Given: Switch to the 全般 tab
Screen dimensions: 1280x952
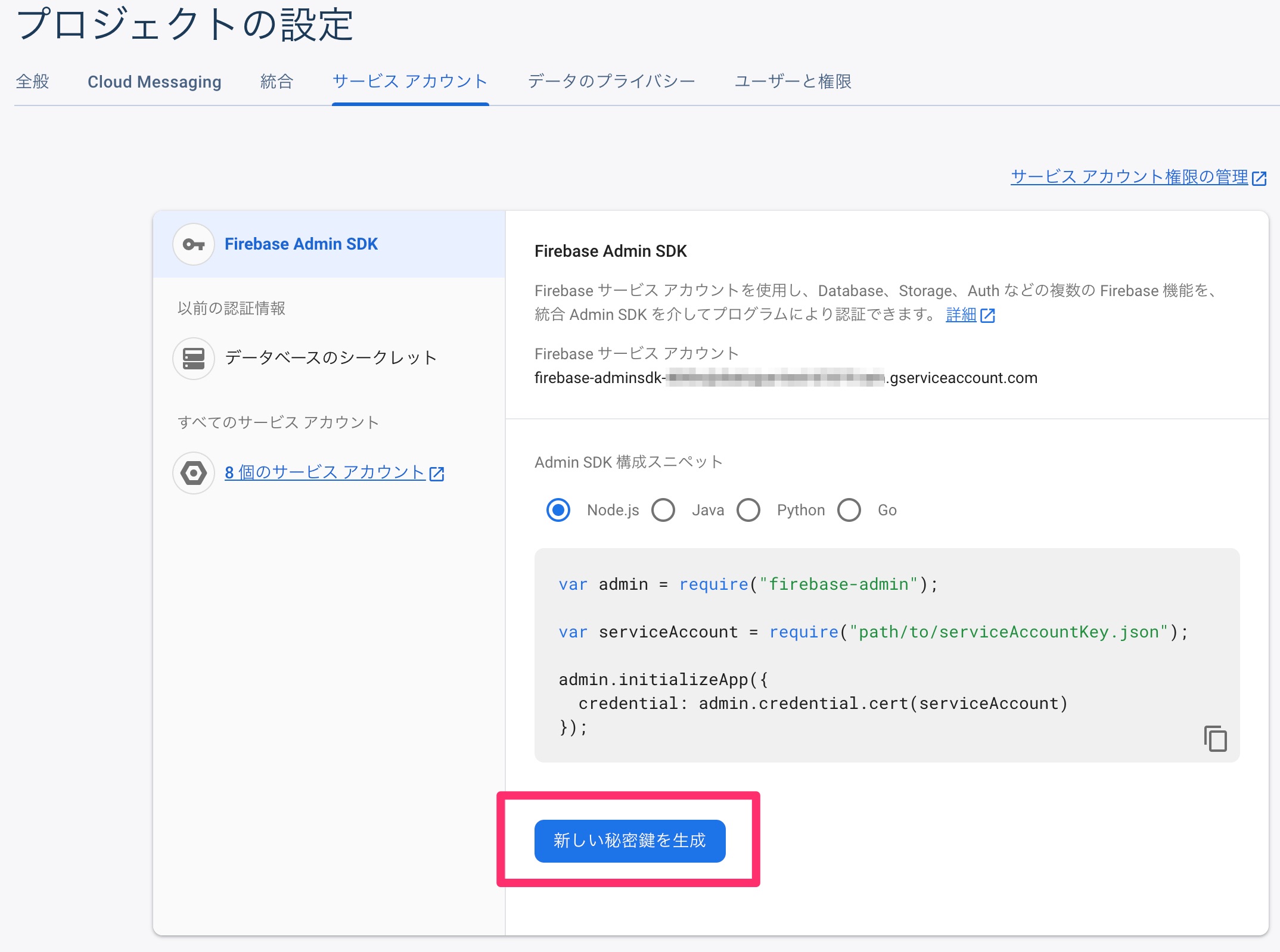Looking at the screenshot, I should [33, 82].
